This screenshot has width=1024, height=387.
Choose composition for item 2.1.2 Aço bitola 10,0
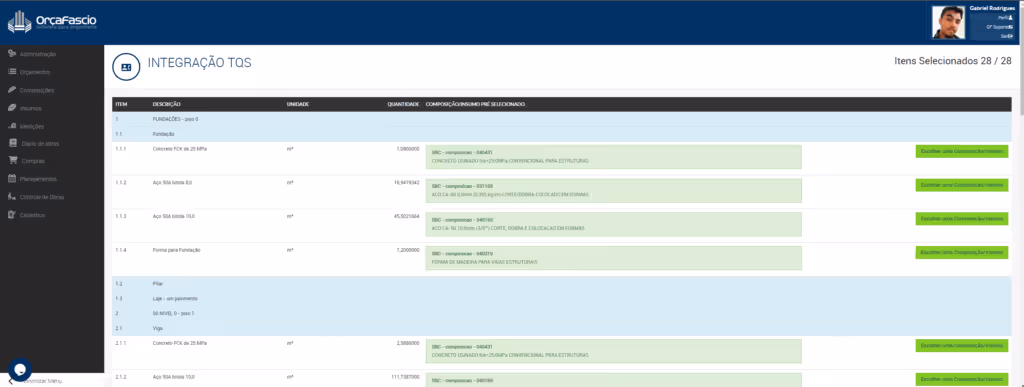[961, 379]
